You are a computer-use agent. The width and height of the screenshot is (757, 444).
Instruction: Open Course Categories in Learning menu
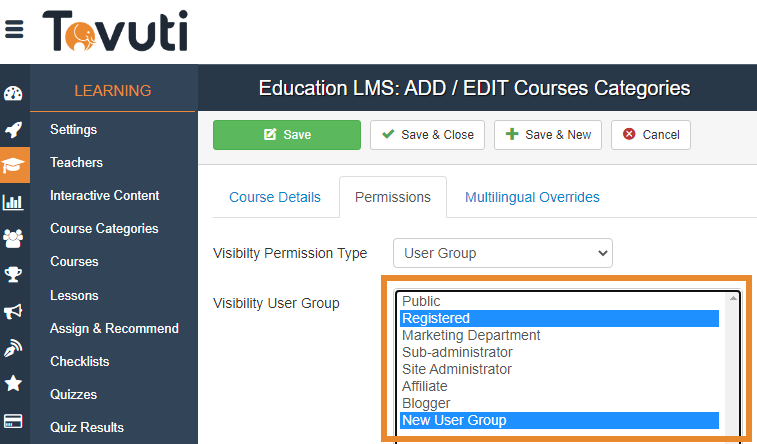104,228
